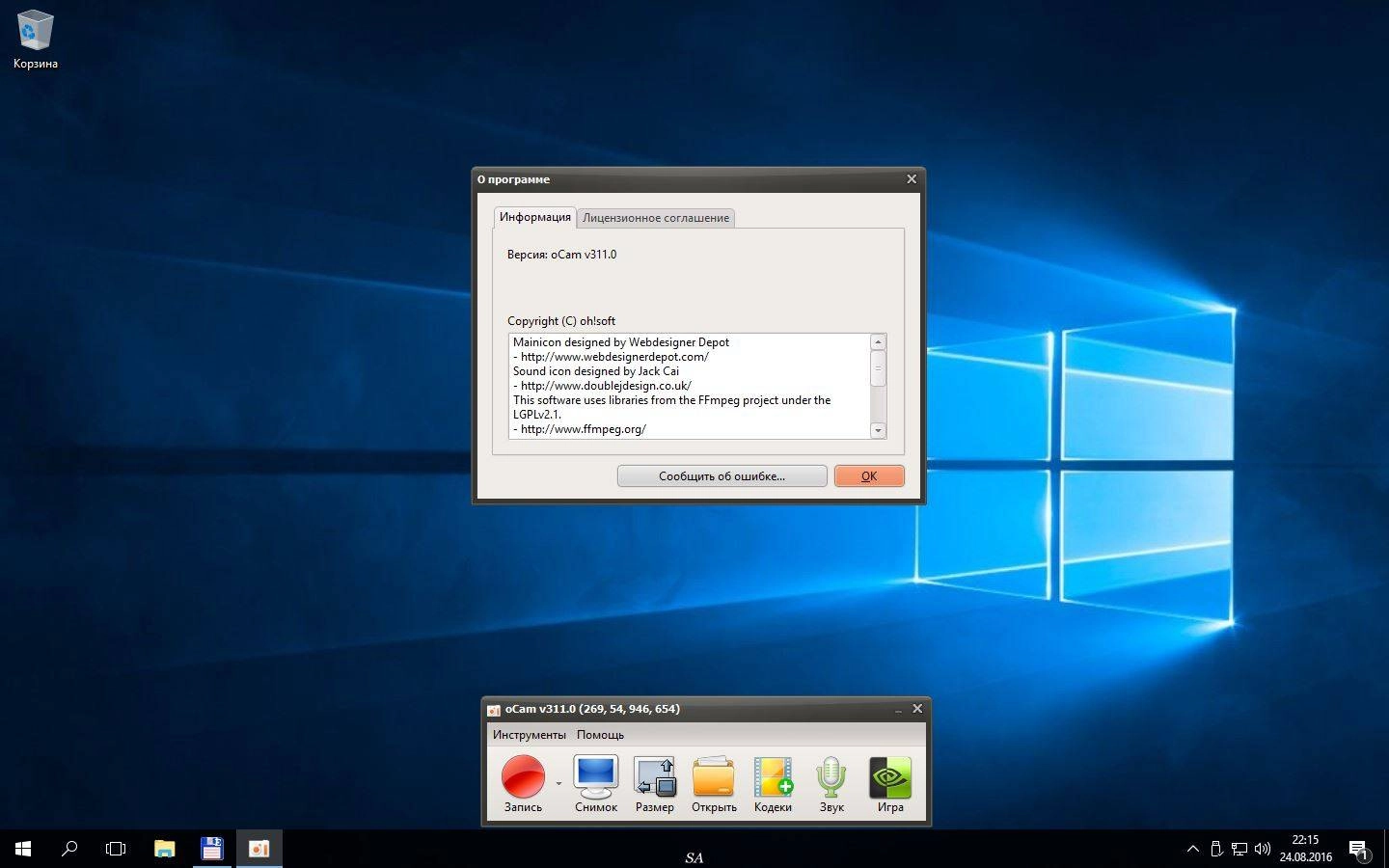The width and height of the screenshot is (1389, 868).
Task: Switch to the Лицензионное соглашение tab
Action: (656, 218)
